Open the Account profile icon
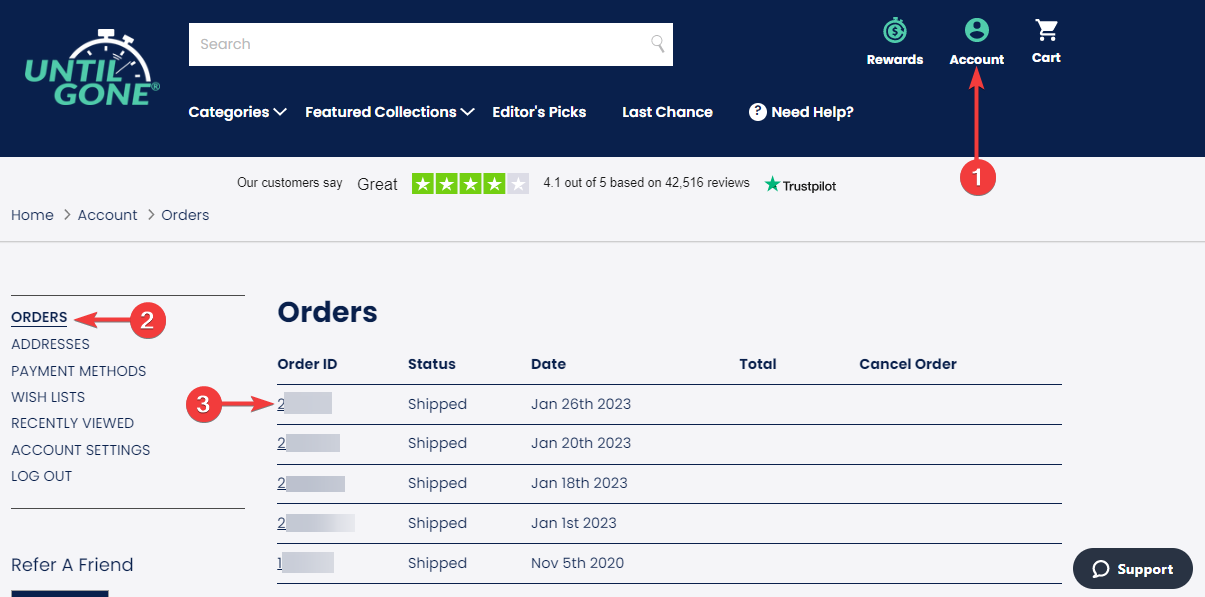 click(976, 30)
